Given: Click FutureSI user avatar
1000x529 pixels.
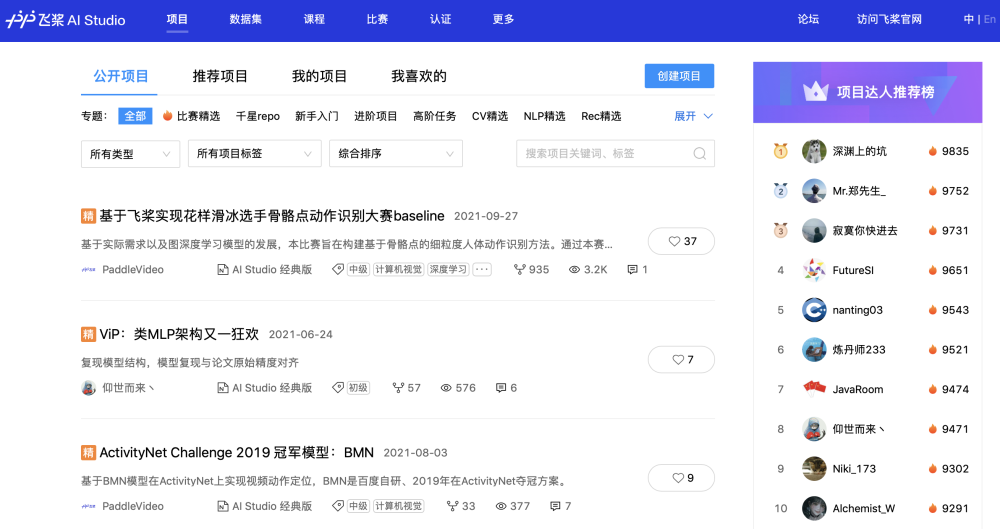Looking at the screenshot, I should click(x=814, y=270).
